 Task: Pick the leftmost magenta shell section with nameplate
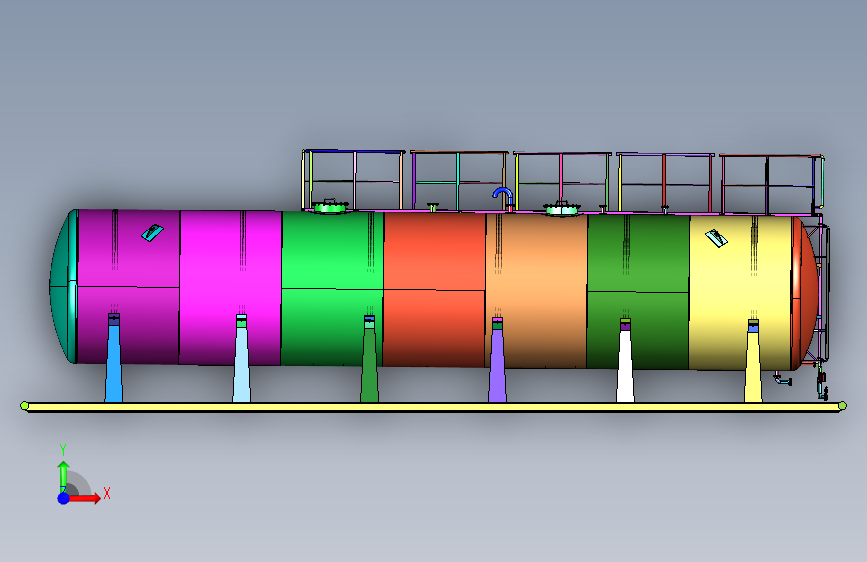(x=128, y=287)
